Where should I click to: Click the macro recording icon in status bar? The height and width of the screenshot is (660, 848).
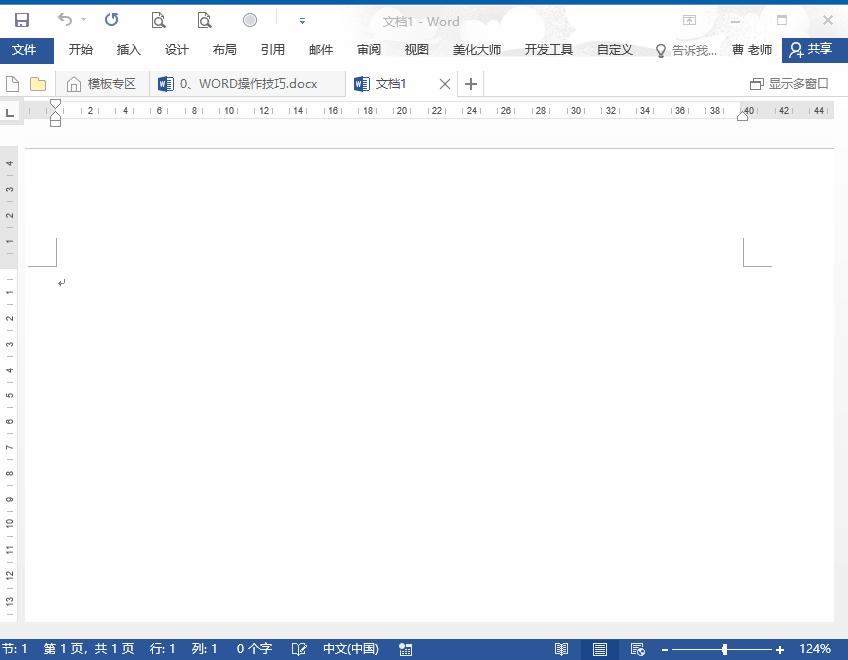tap(406, 648)
